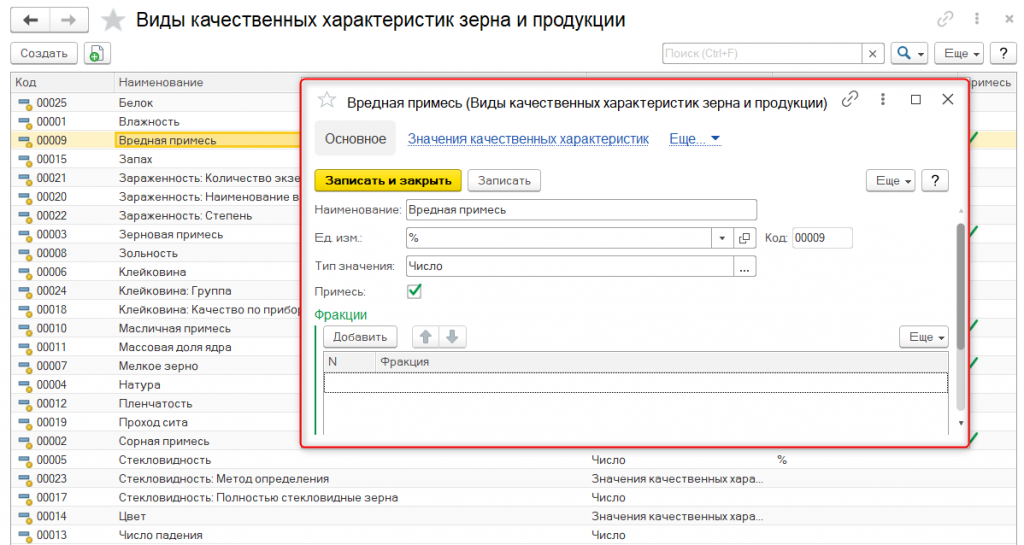Image resolution: width=1024 pixels, height=545 pixels.
Task: Click Добавить to add a fraction
Action: [360, 337]
